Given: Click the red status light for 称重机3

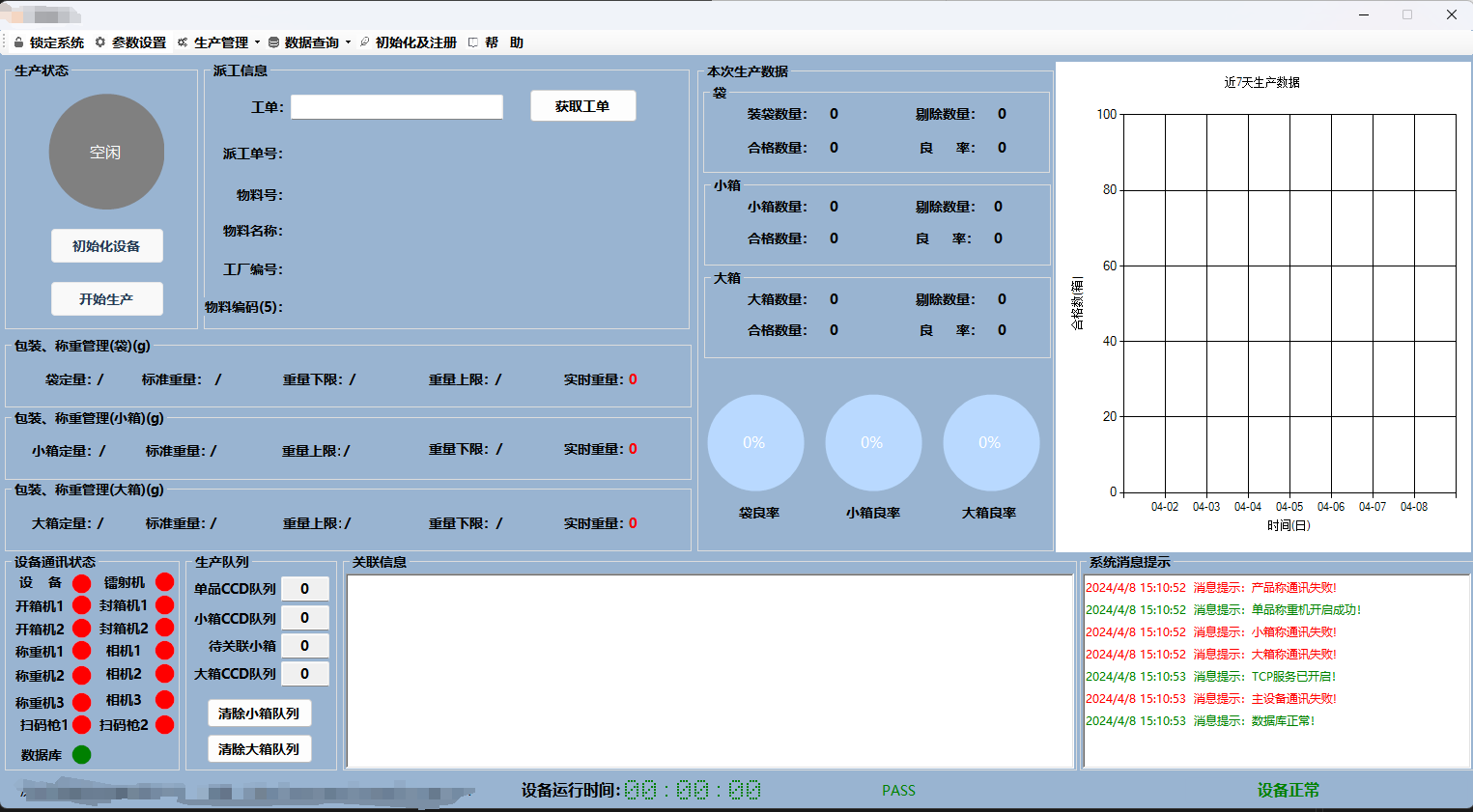Looking at the screenshot, I should tap(82, 703).
